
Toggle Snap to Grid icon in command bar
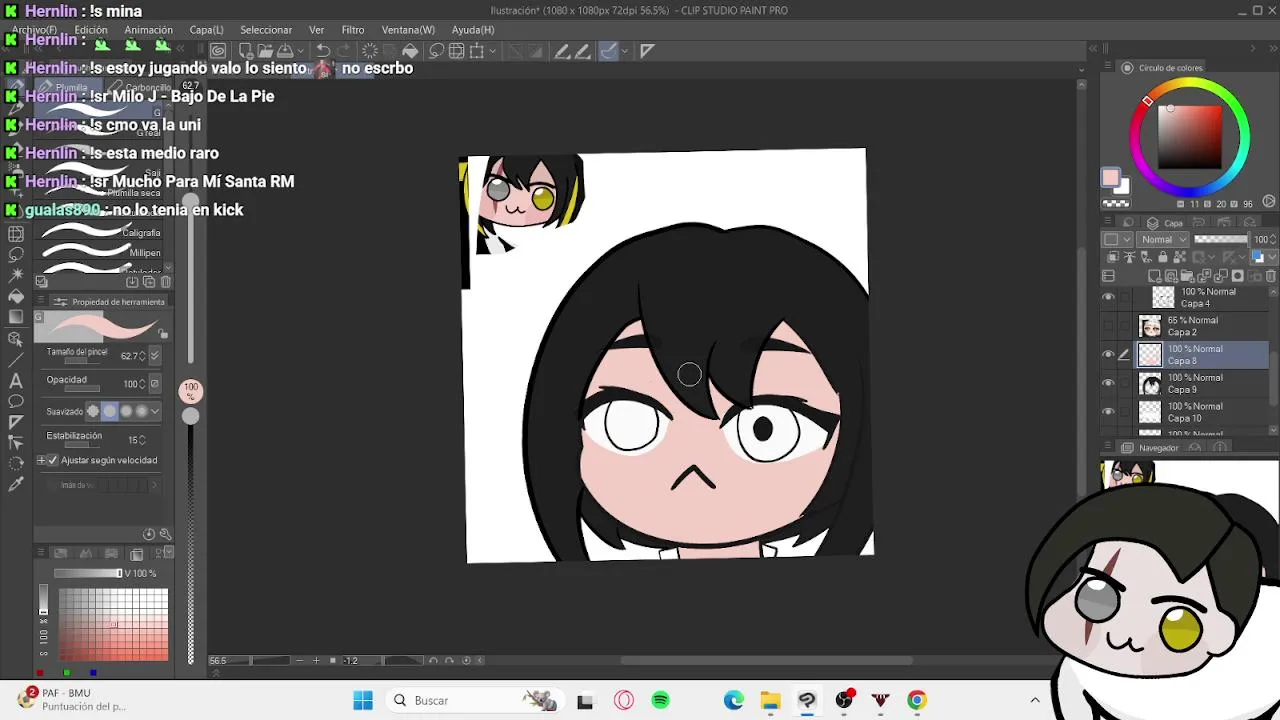pyautogui.click(x=456, y=51)
